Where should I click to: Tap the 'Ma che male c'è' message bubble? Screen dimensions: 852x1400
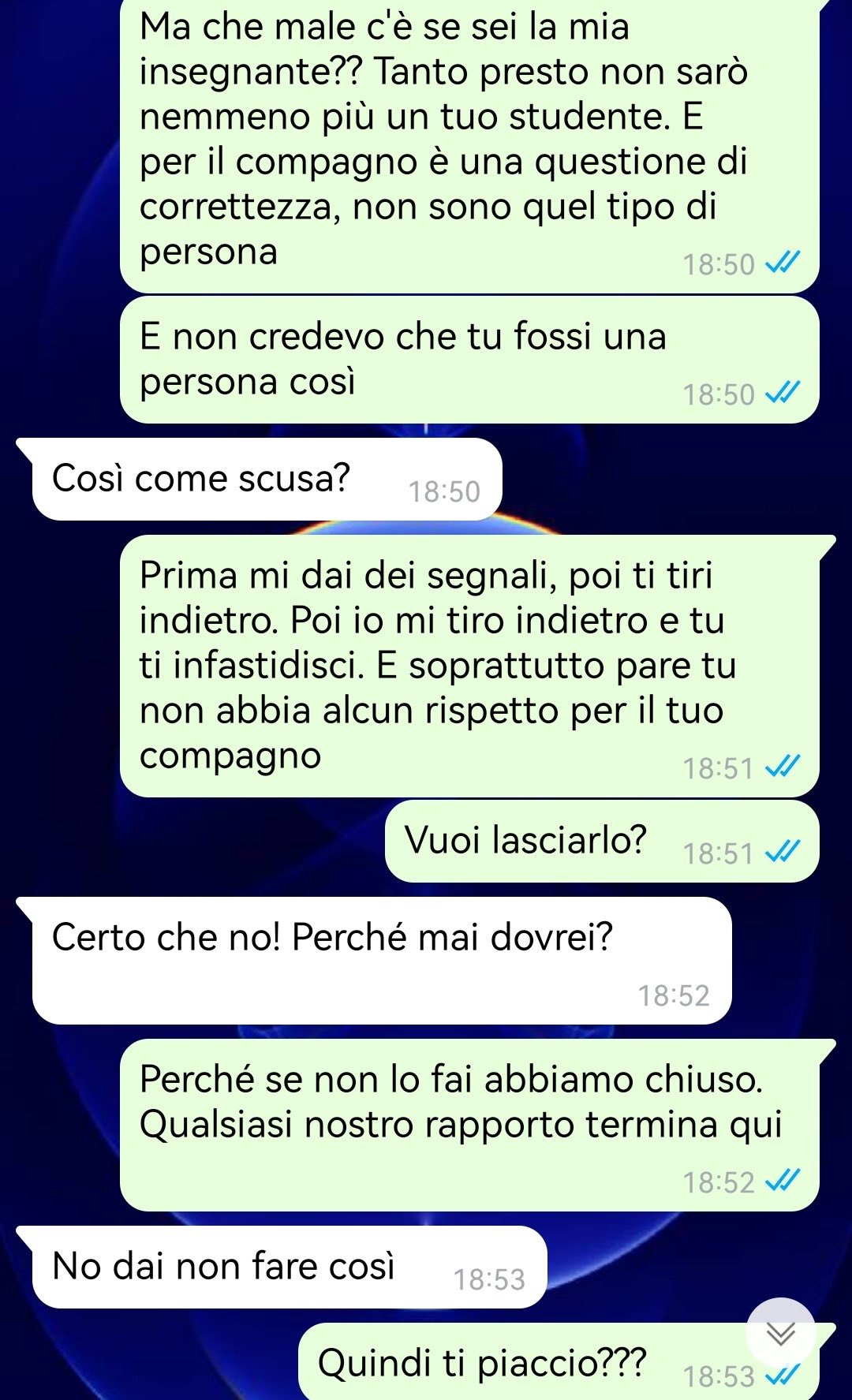(x=469, y=146)
